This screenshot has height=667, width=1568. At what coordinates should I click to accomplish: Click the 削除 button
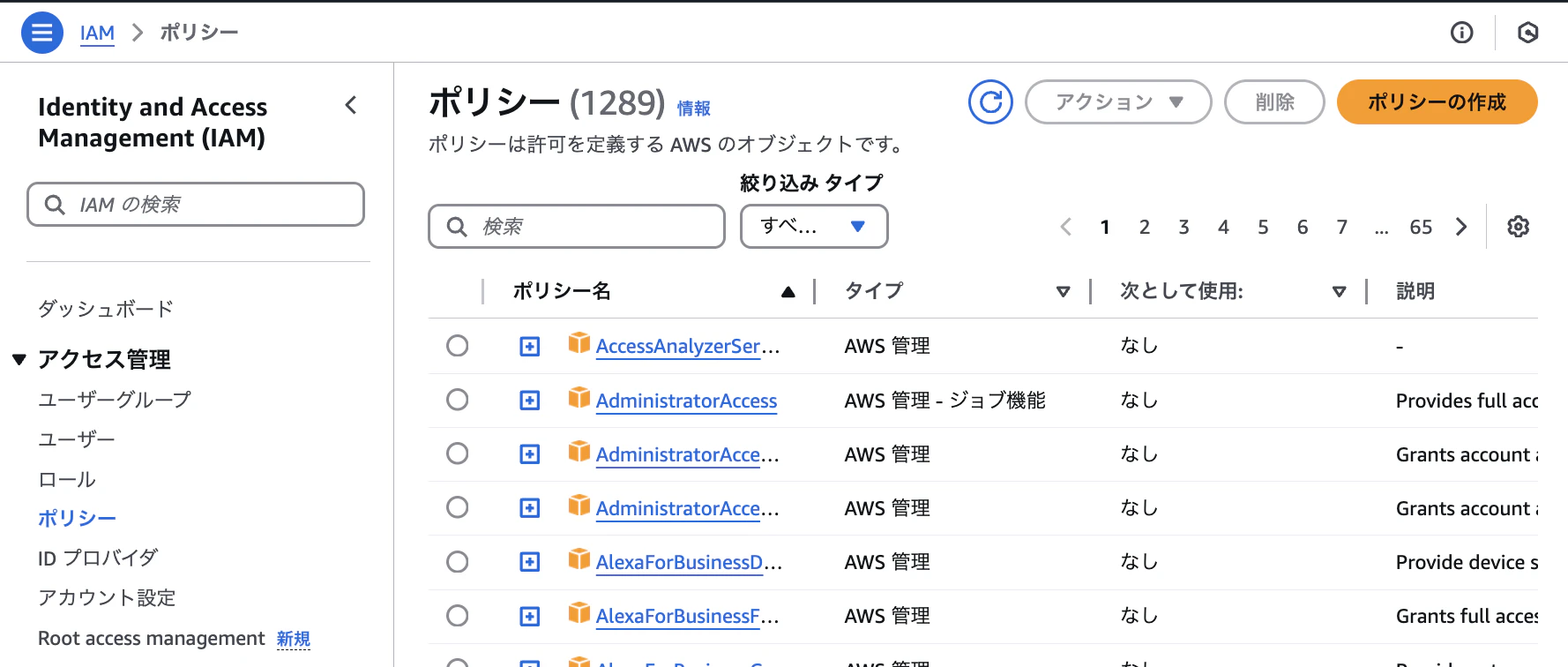pyautogui.click(x=1275, y=102)
